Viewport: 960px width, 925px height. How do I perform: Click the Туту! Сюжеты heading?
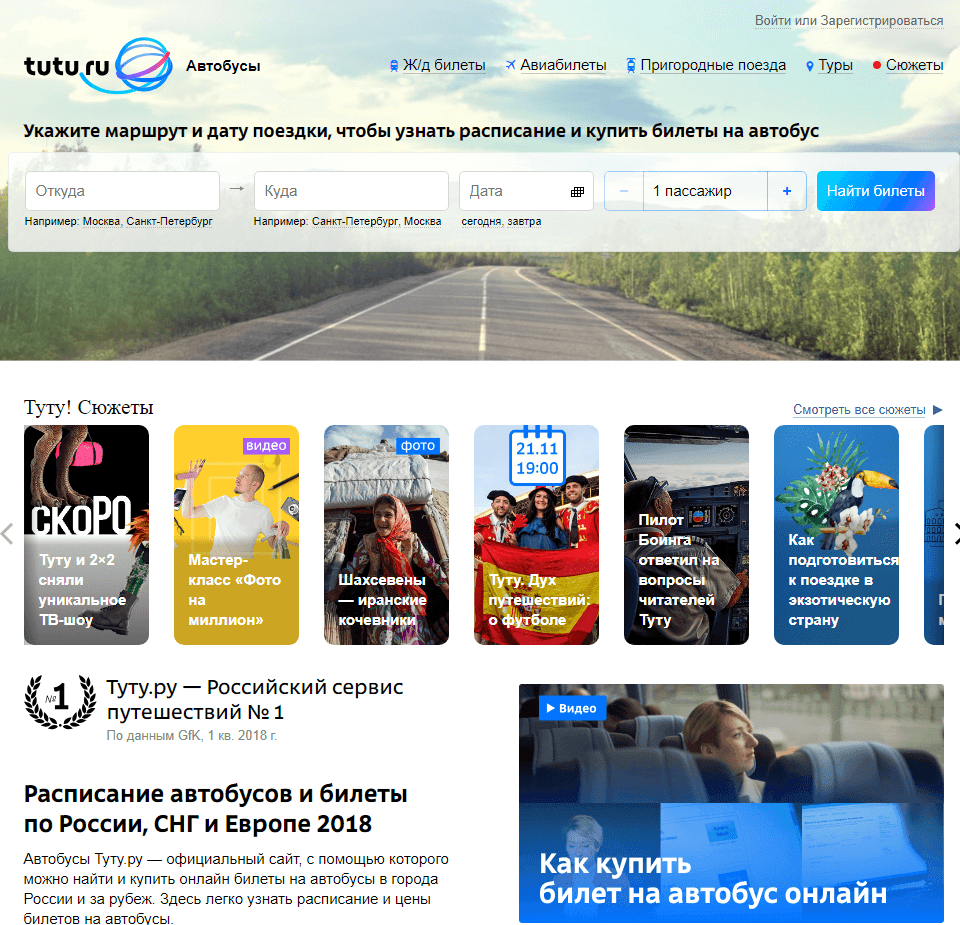[89, 408]
